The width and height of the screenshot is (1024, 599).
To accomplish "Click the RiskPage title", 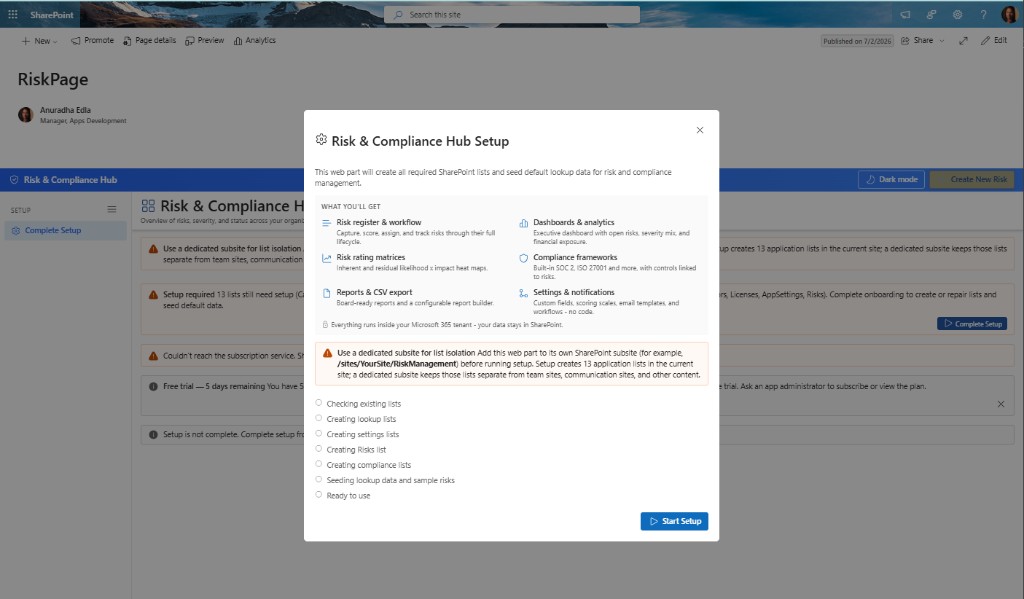I will (53, 80).
